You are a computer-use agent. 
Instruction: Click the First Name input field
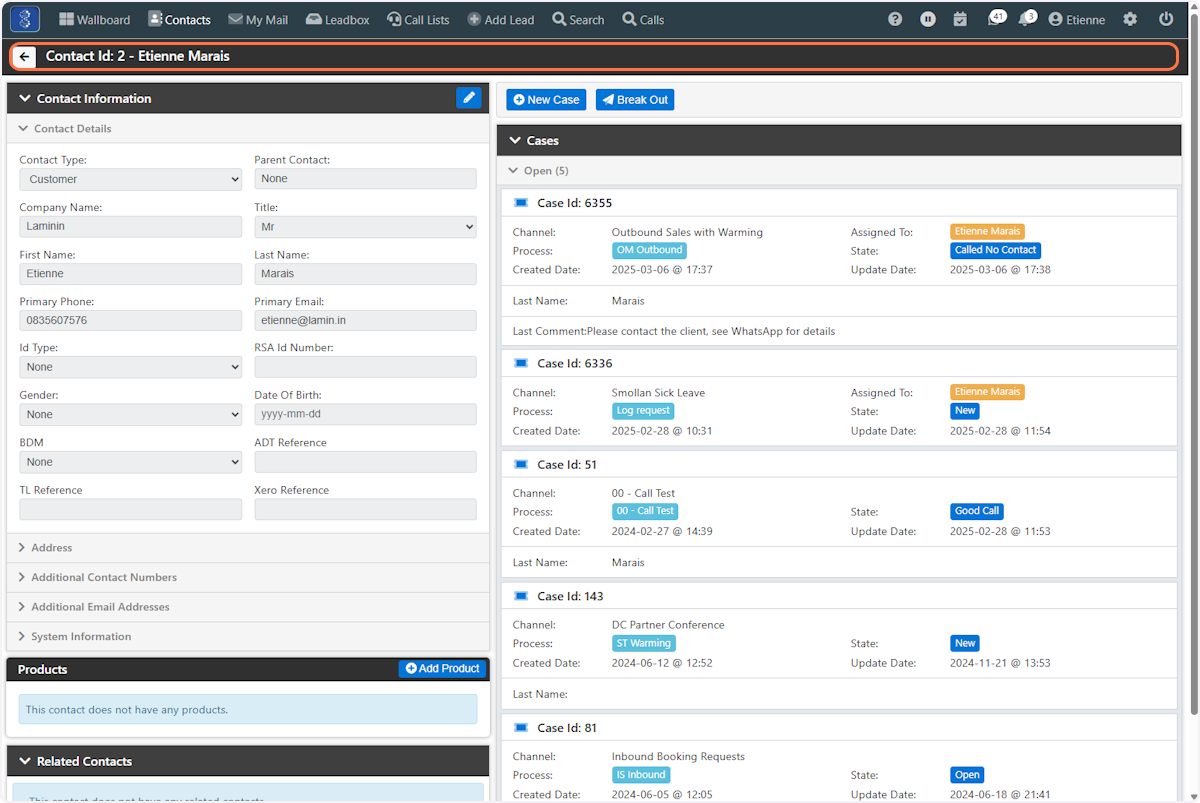[131, 273]
